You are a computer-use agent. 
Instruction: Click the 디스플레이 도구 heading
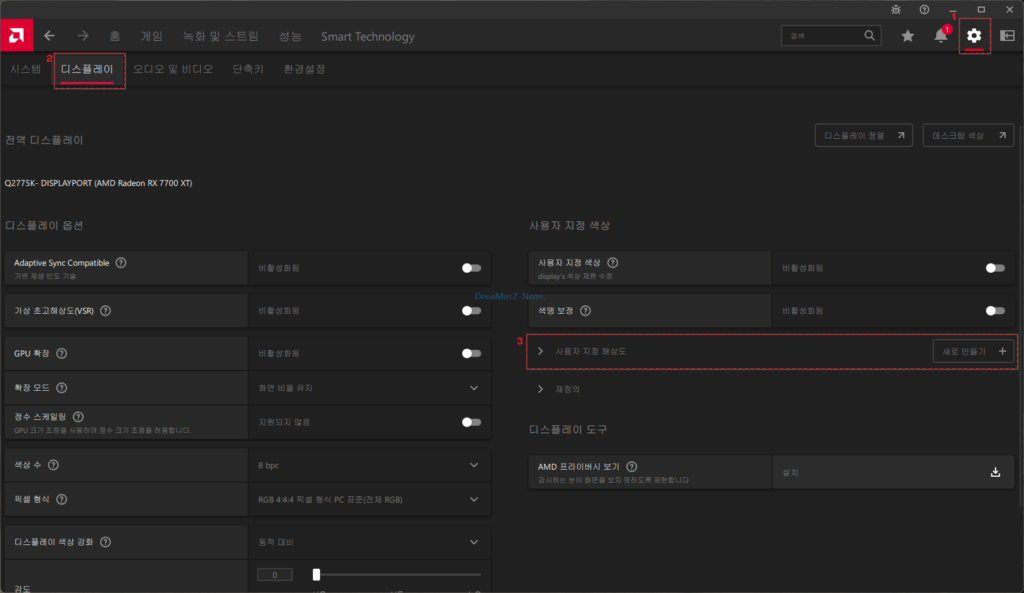pos(568,429)
